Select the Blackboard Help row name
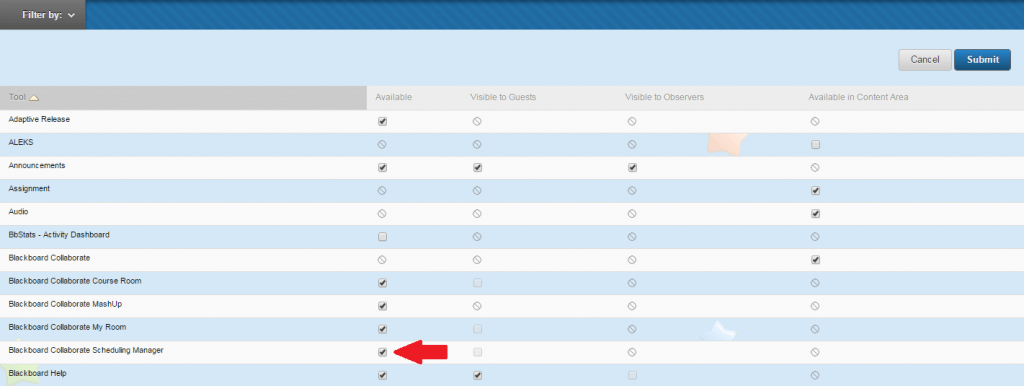Viewport: 1024px width, 386px height. click(37, 373)
